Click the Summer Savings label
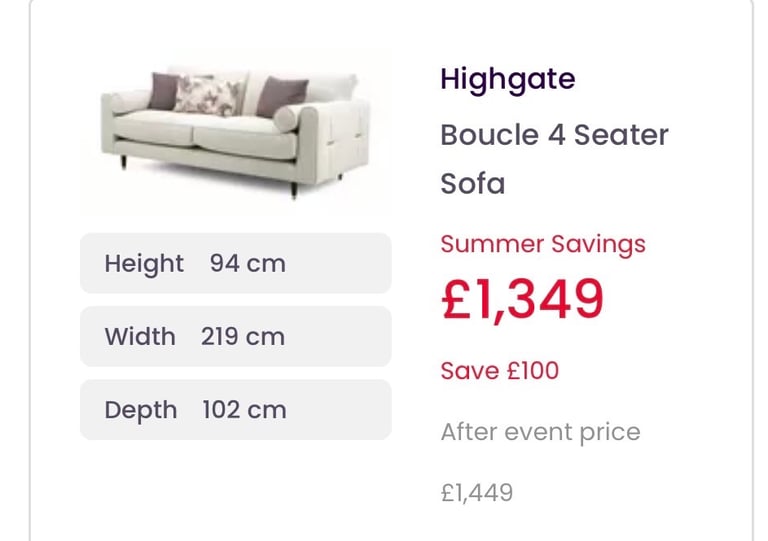The width and height of the screenshot is (768, 541). pos(543,244)
